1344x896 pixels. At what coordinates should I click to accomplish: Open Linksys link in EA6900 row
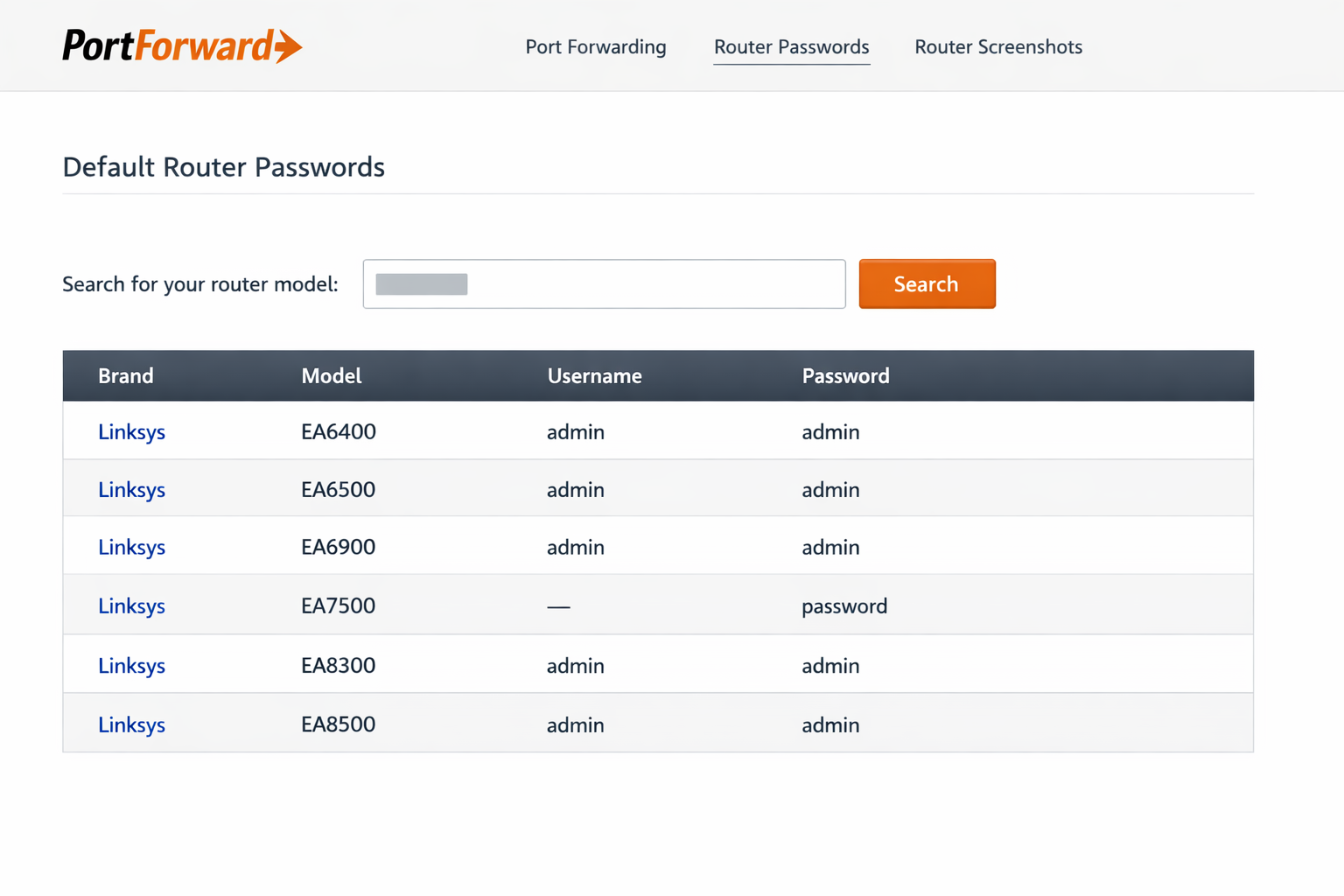(131, 548)
